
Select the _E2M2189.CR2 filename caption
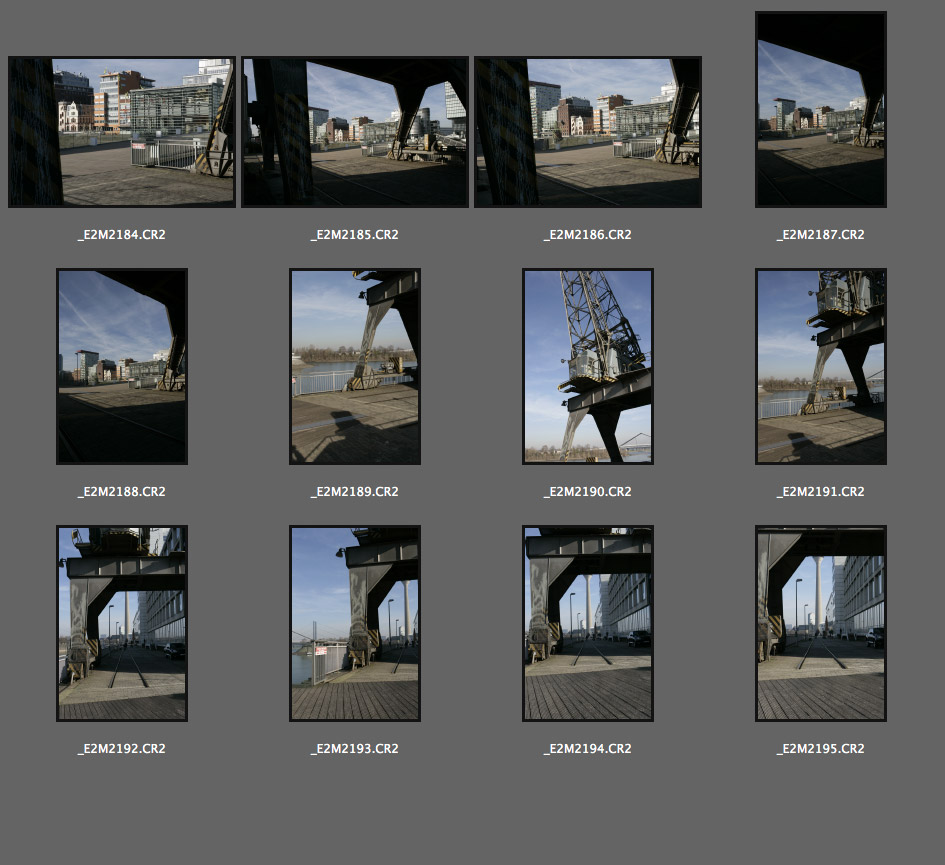pos(355,492)
